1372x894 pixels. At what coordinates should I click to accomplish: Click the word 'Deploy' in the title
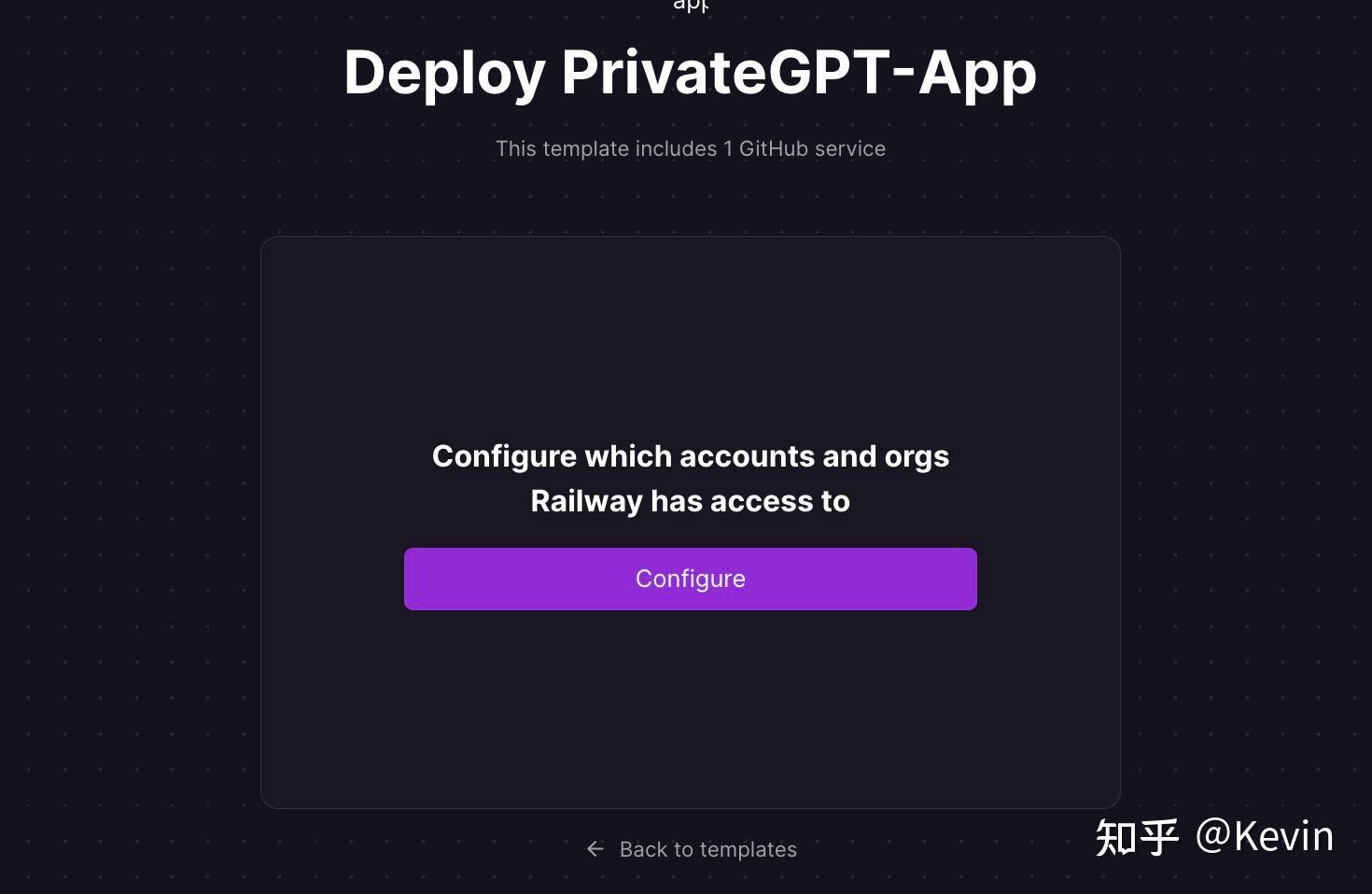444,73
